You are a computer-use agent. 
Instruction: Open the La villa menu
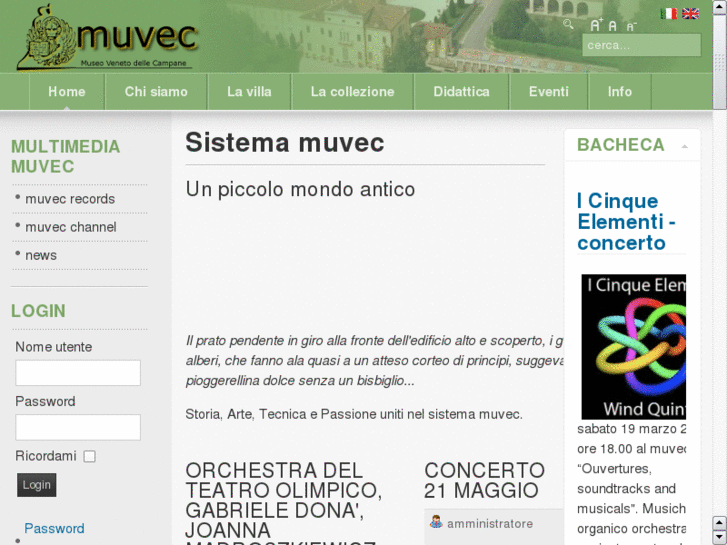[249, 91]
